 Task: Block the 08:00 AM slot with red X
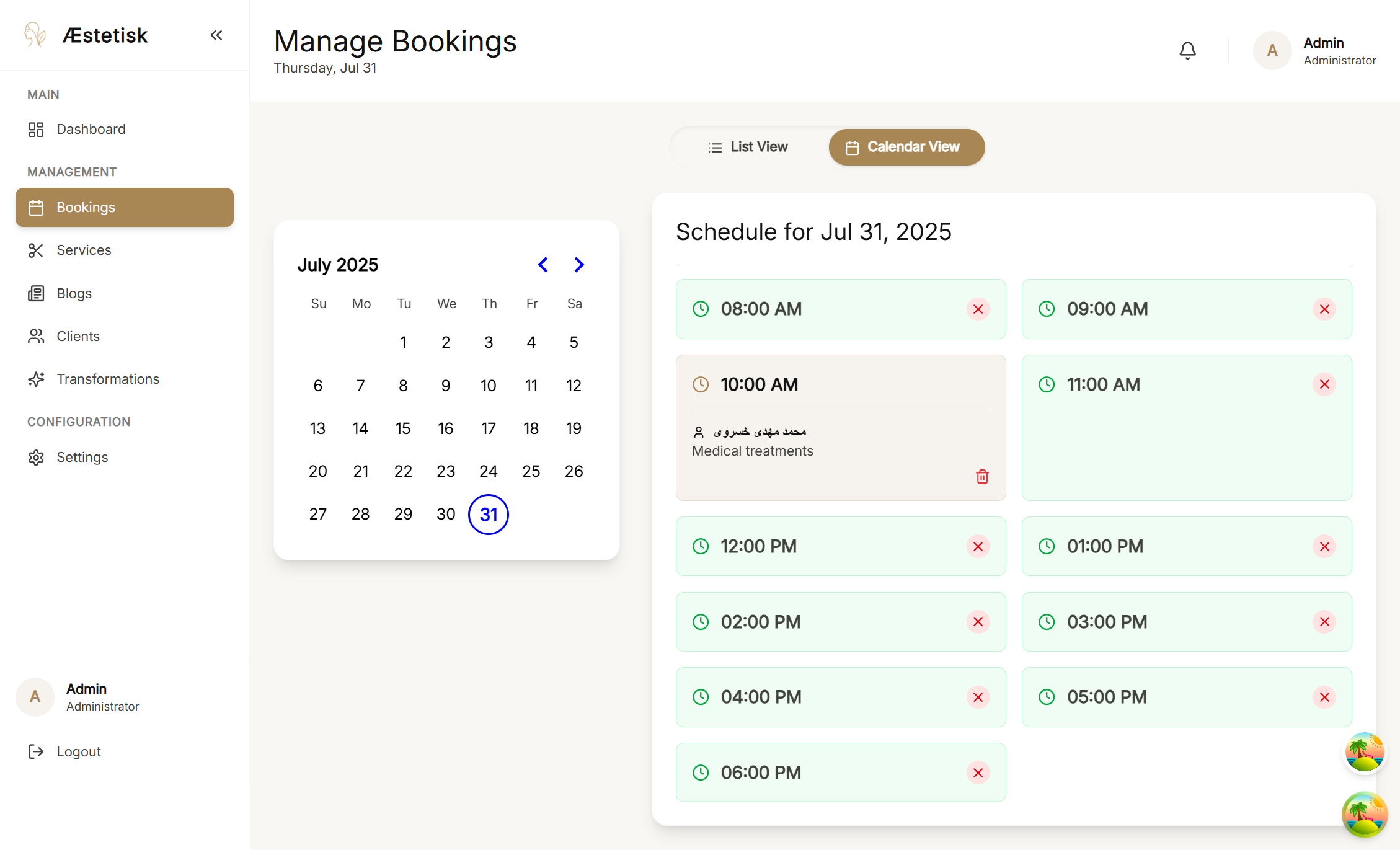978,309
